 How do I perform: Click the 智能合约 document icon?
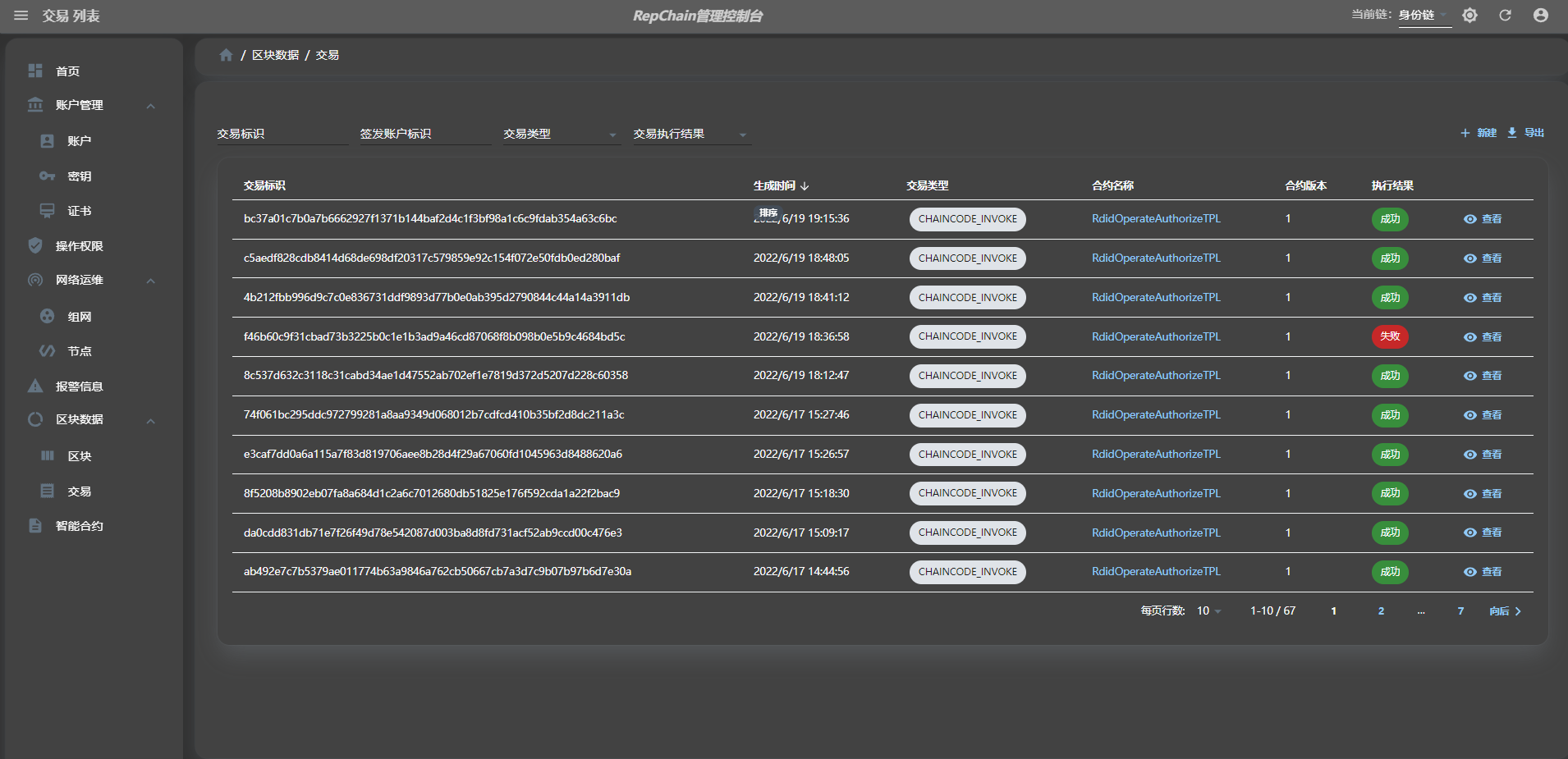coord(35,525)
